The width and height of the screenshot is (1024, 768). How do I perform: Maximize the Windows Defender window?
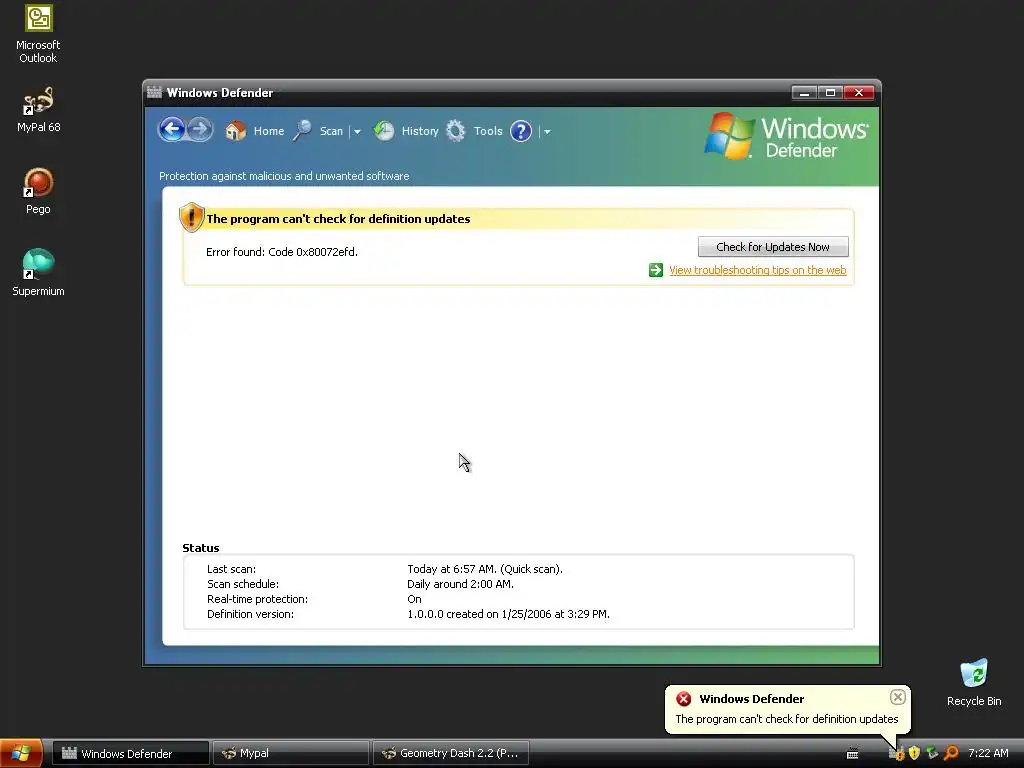point(830,93)
